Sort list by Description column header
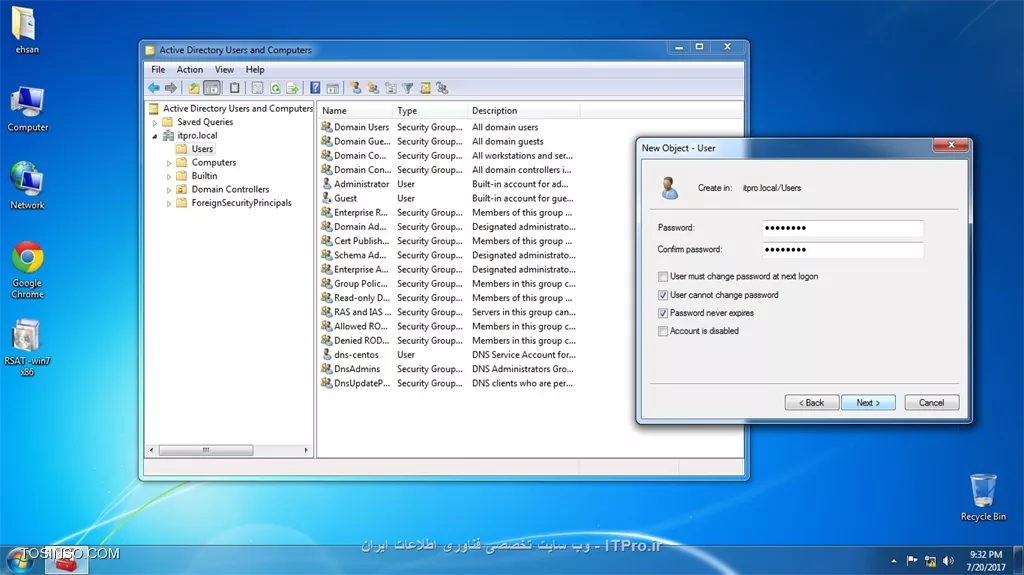The height and width of the screenshot is (575, 1024). 524,110
